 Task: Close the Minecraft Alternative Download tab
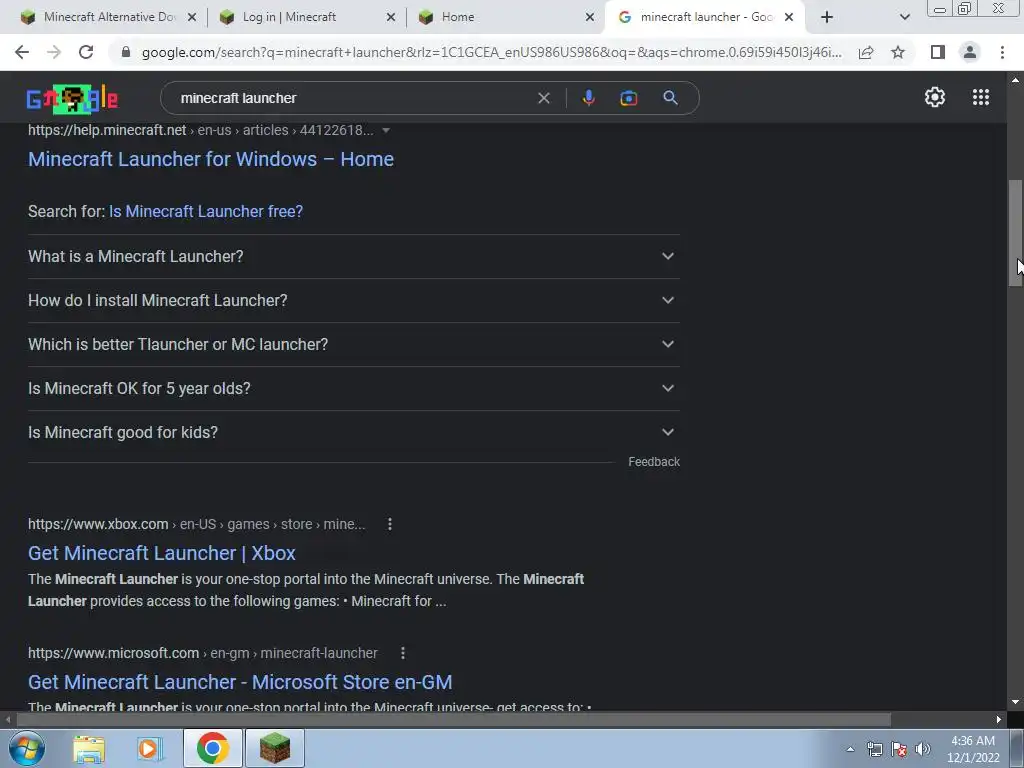[x=192, y=17]
